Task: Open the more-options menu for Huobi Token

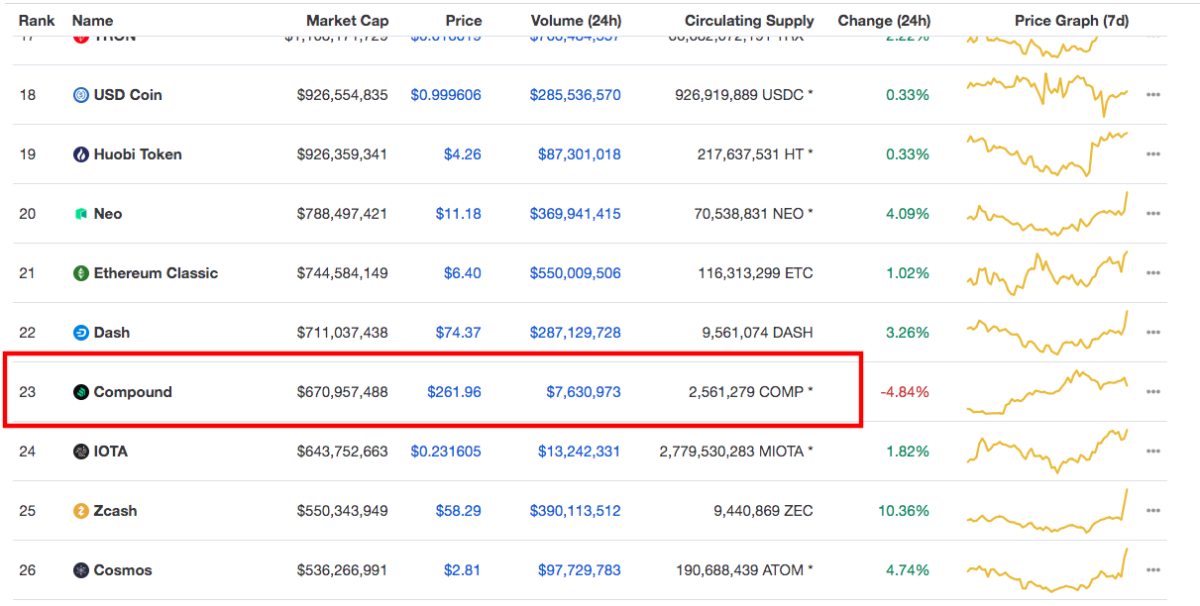Action: pos(1153,155)
